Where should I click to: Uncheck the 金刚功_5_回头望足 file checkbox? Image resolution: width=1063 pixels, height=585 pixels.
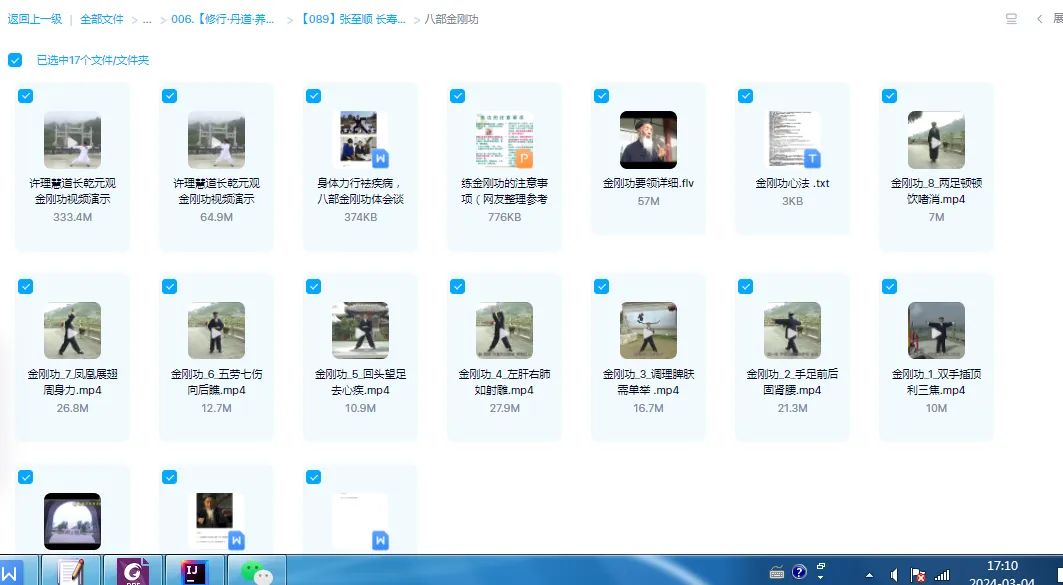(313, 287)
